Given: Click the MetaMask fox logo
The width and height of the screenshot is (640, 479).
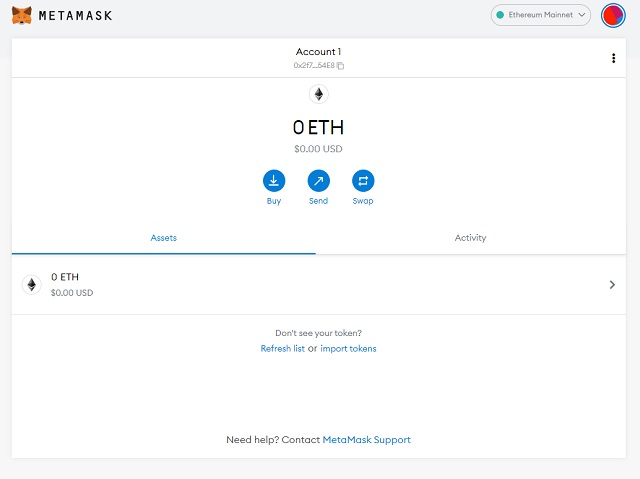Looking at the screenshot, I should point(22,16).
